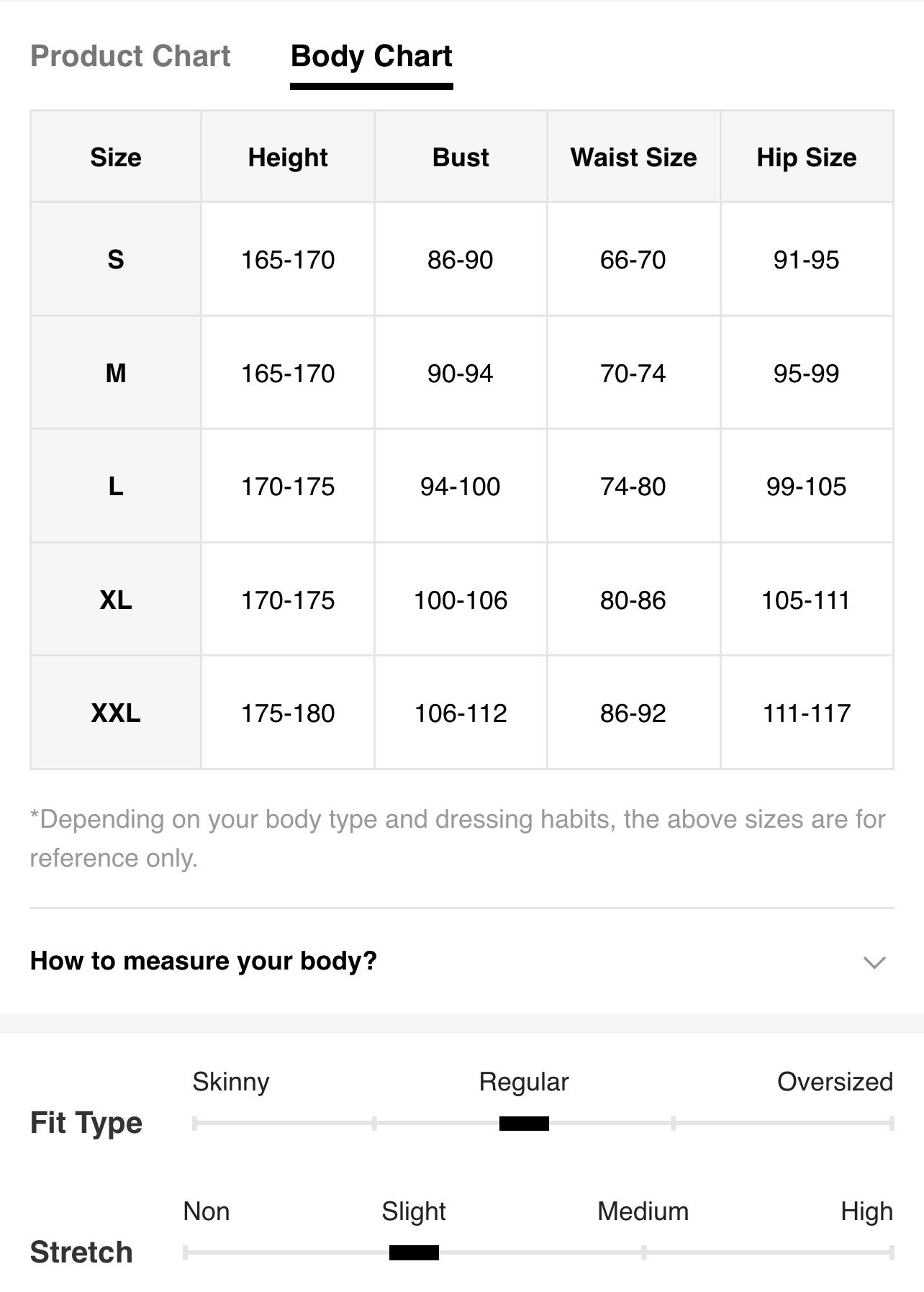Switch to the Product Chart tab
The height and width of the screenshot is (1292, 924).
tap(130, 56)
